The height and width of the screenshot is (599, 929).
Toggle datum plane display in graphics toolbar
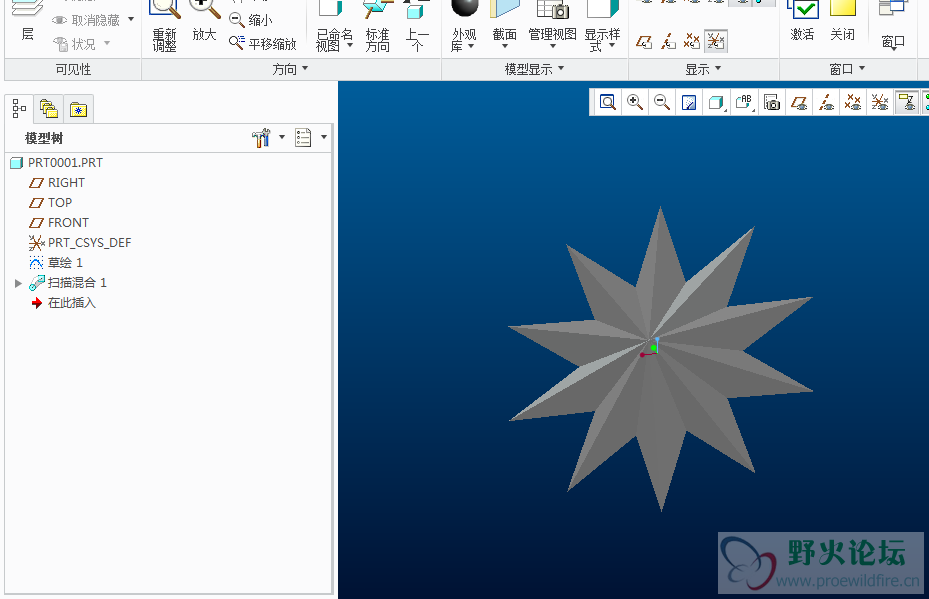(799, 102)
